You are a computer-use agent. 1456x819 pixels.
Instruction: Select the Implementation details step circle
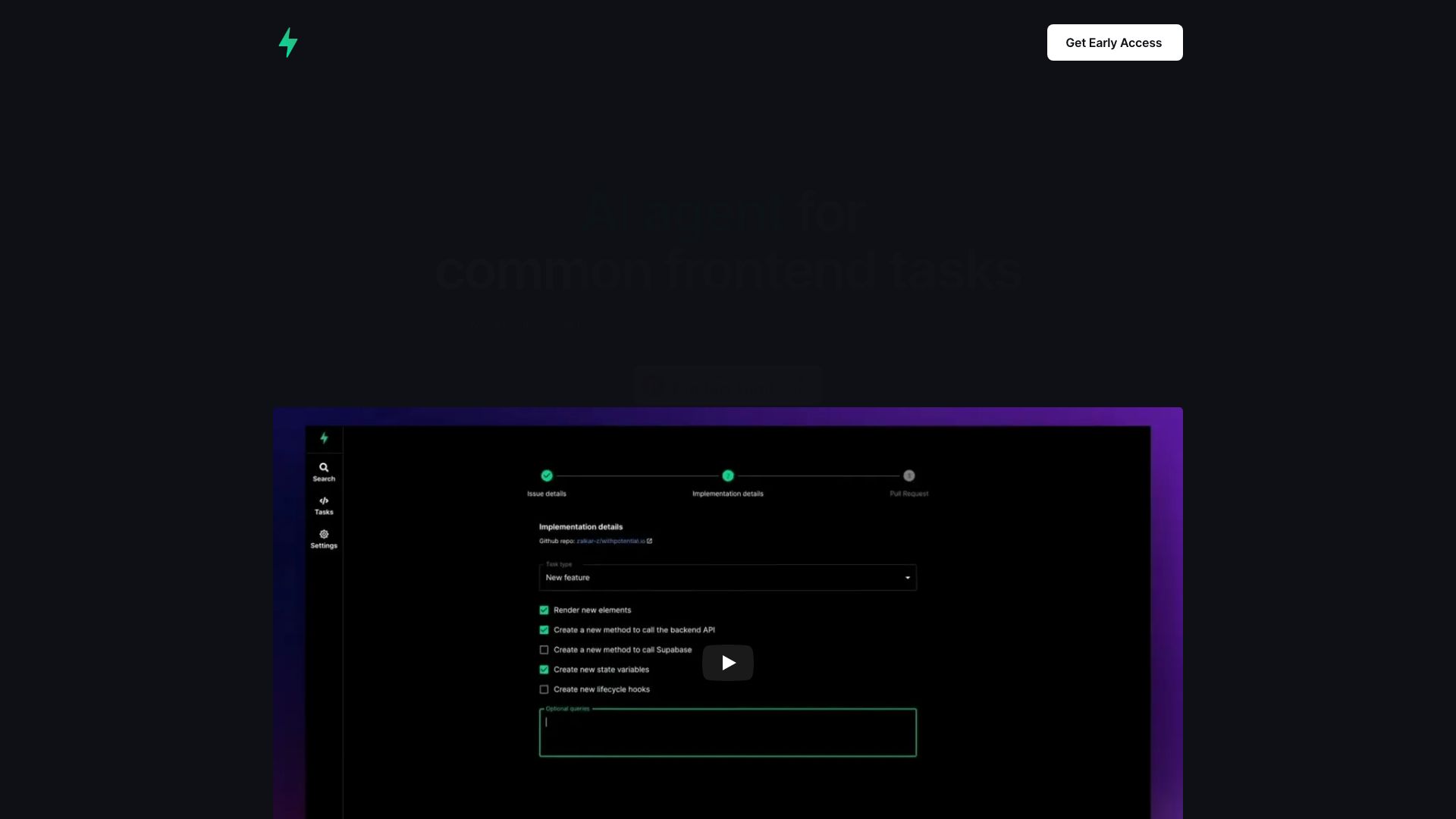728,475
